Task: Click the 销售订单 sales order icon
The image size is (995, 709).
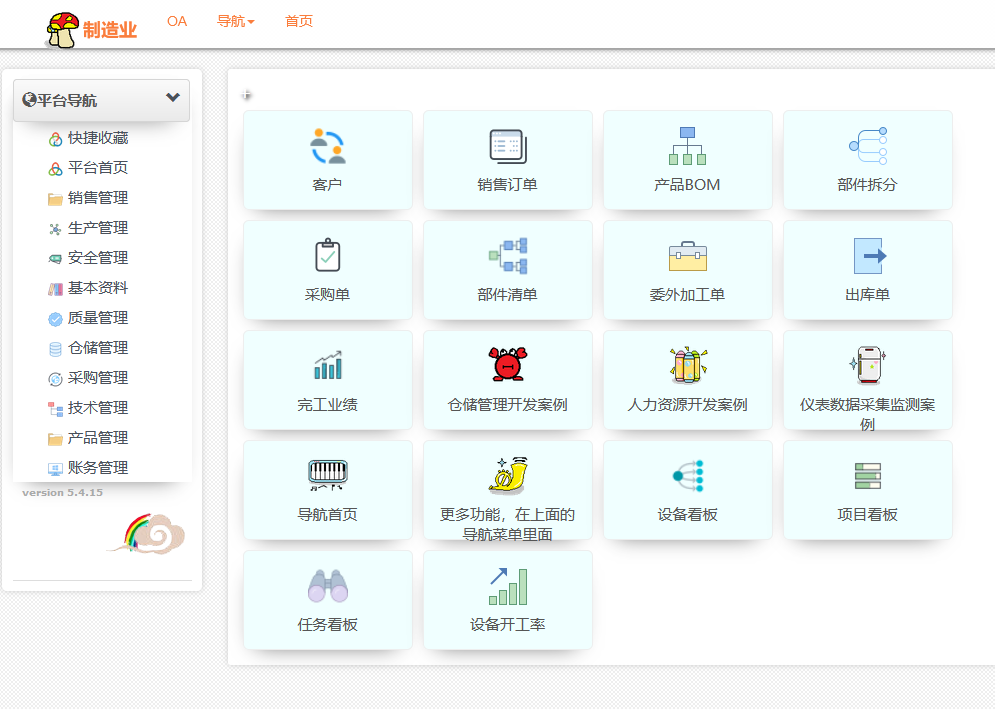Action: click(507, 147)
